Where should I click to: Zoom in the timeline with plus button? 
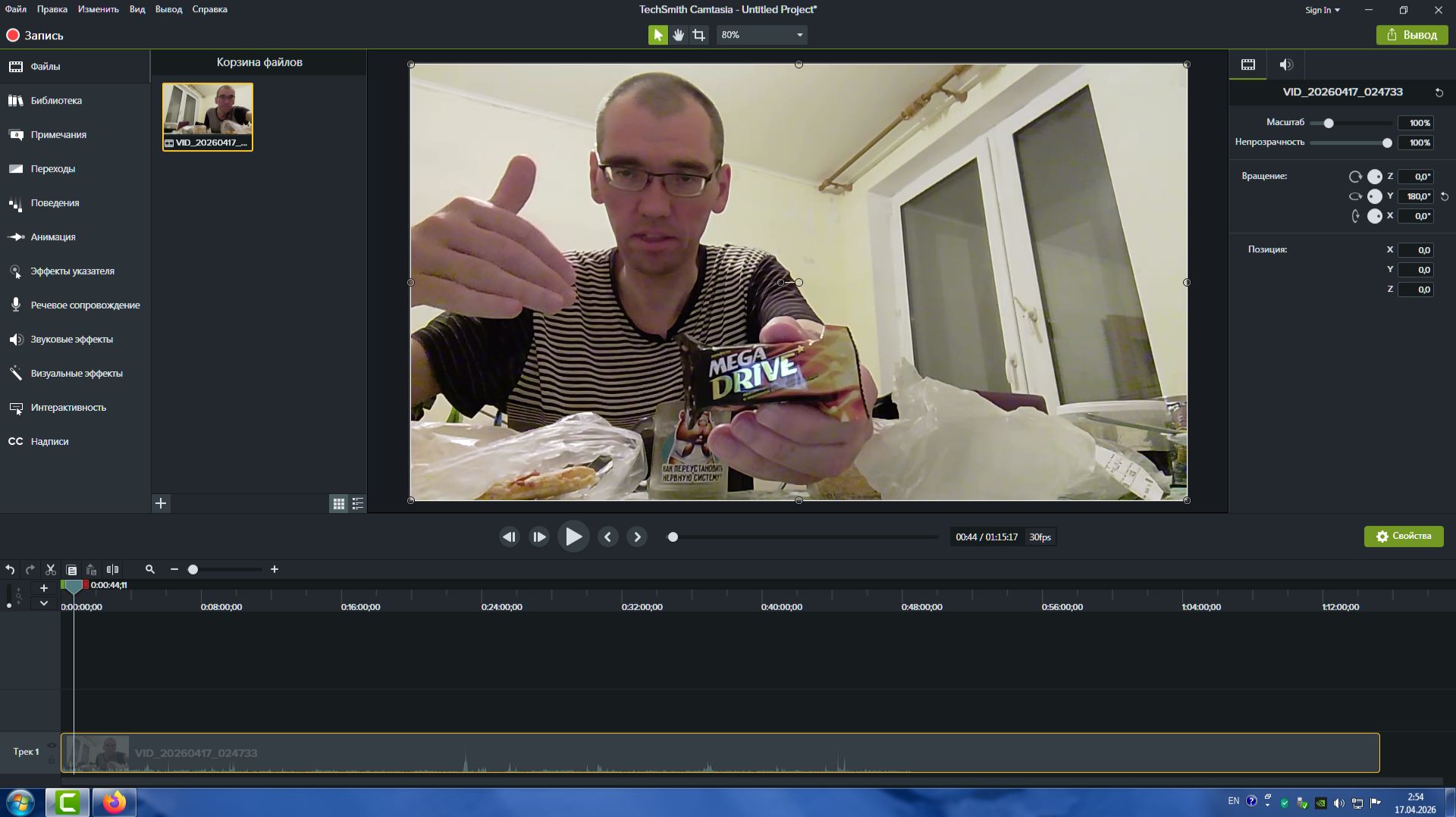point(275,569)
